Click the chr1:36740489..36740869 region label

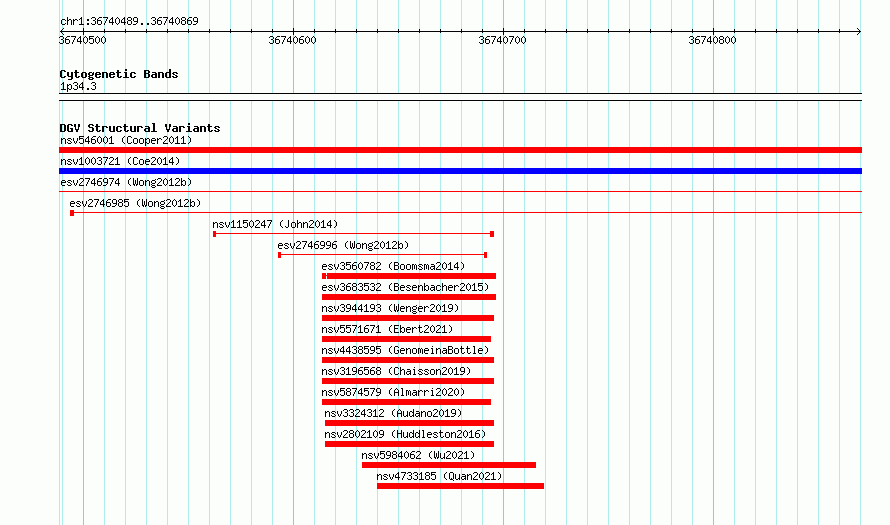coord(129,21)
